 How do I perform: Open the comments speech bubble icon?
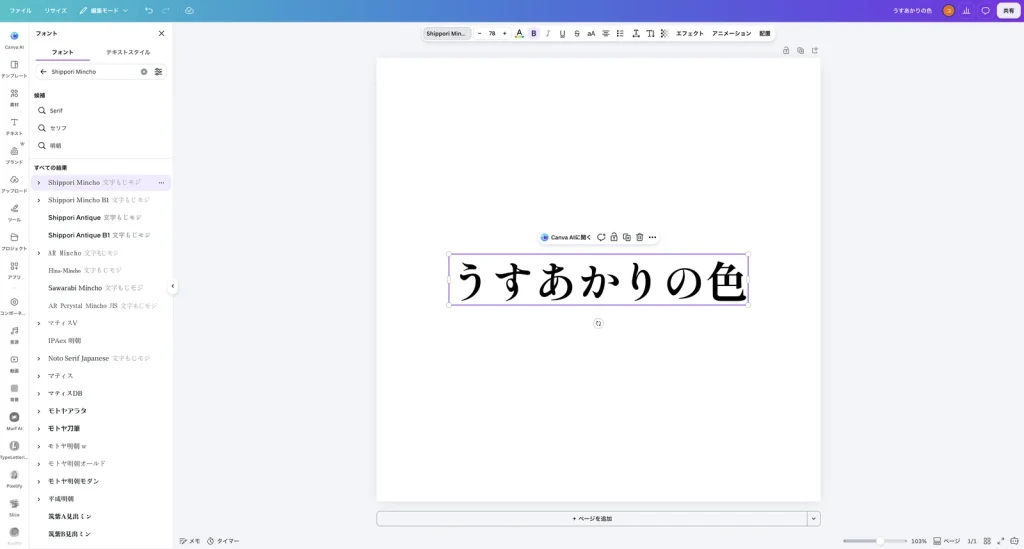985,10
